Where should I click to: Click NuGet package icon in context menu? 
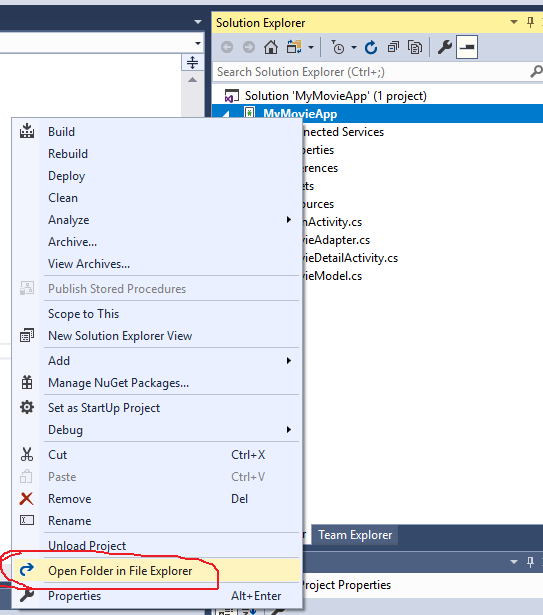coord(27,382)
